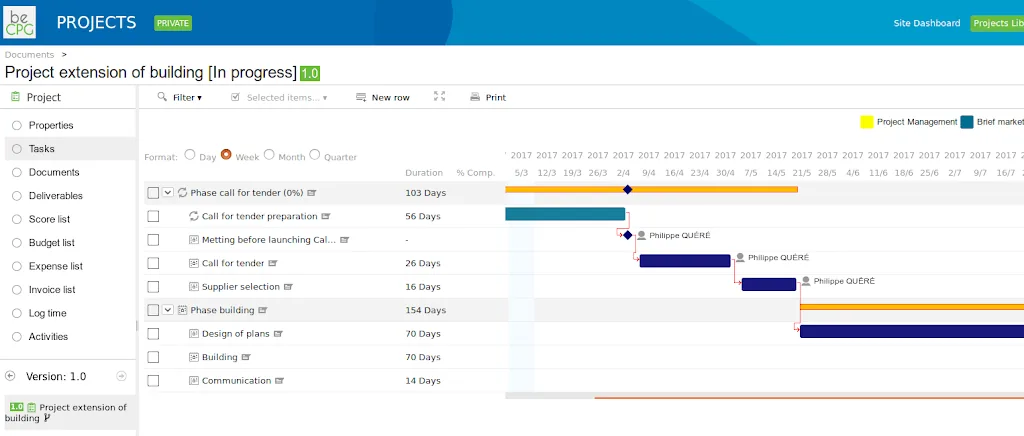Open details icon after Phase building
This screenshot has width=1024, height=436.
click(263, 310)
